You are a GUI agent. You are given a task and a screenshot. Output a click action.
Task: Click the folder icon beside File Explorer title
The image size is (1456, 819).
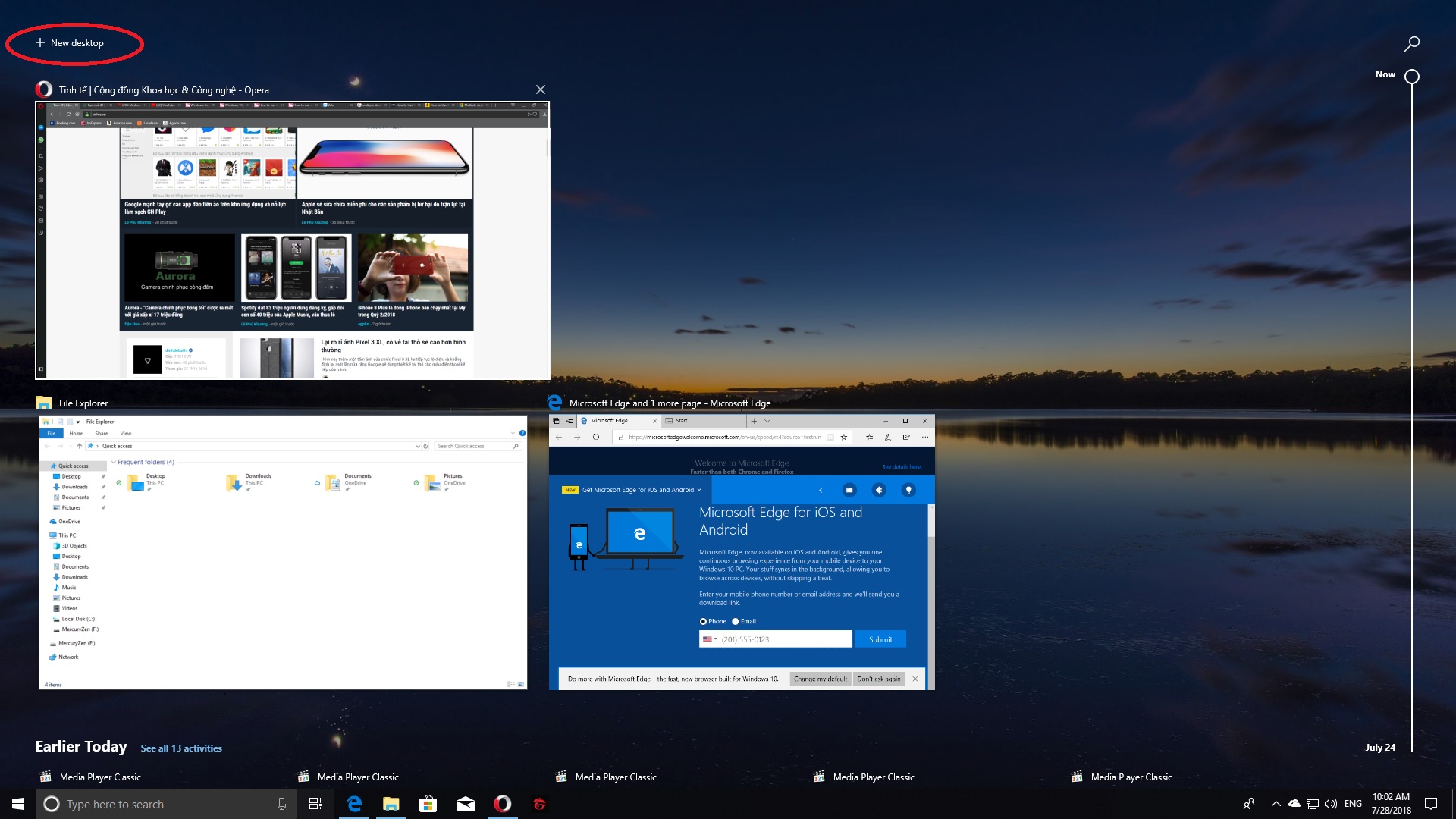(44, 403)
